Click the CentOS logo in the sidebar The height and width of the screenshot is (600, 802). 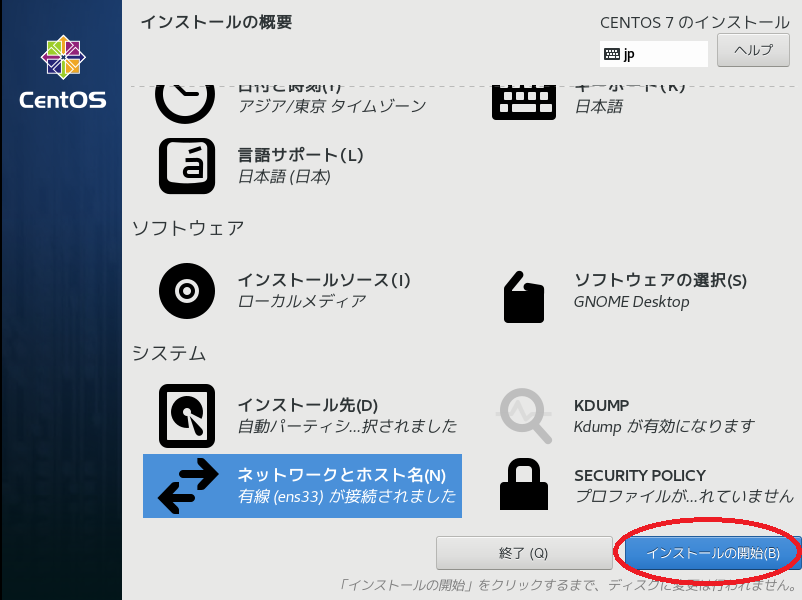coord(63,72)
